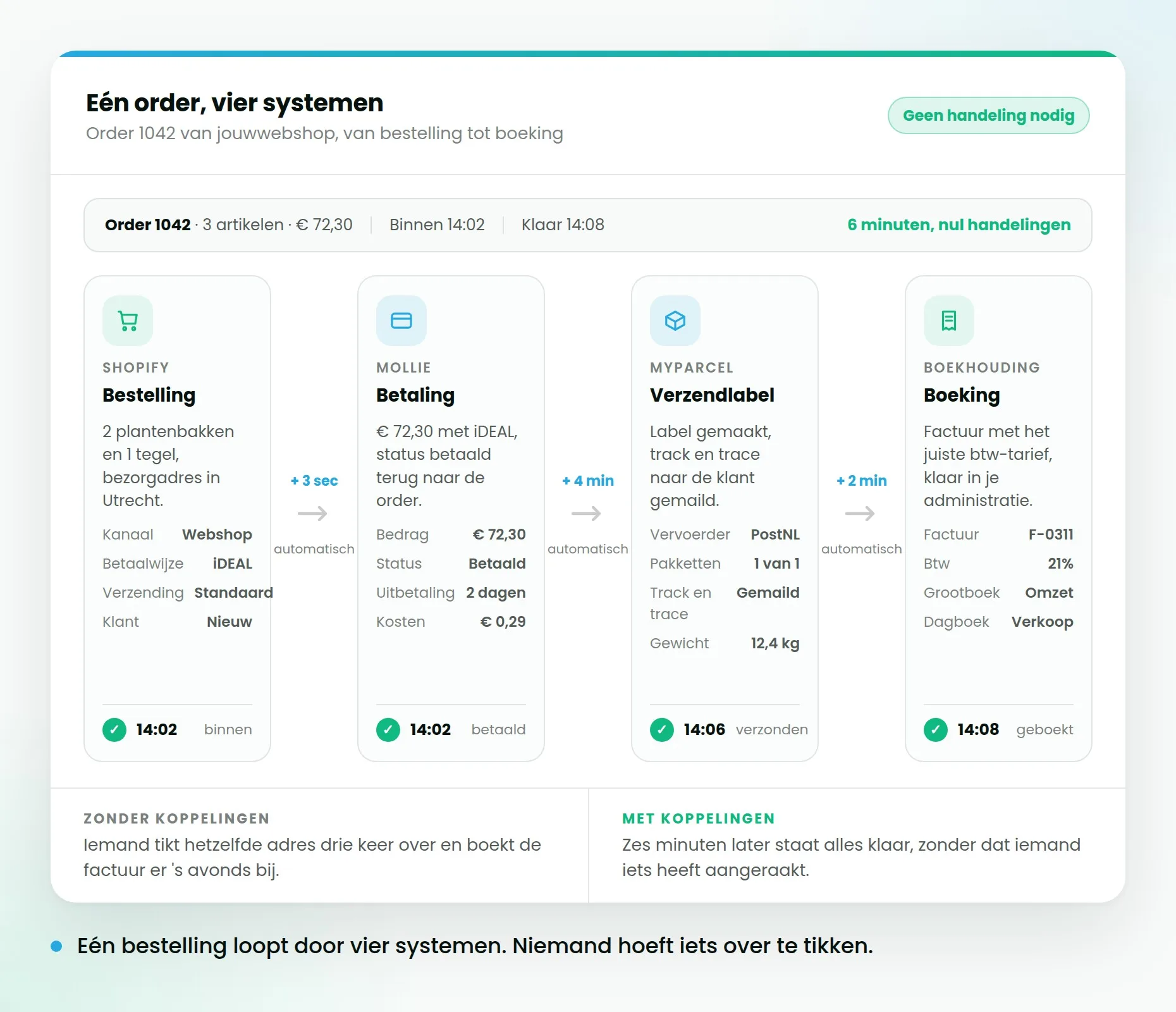1176x1012 pixels.
Task: Click the 'Verkoop' Dagboek value
Action: (x=1043, y=622)
